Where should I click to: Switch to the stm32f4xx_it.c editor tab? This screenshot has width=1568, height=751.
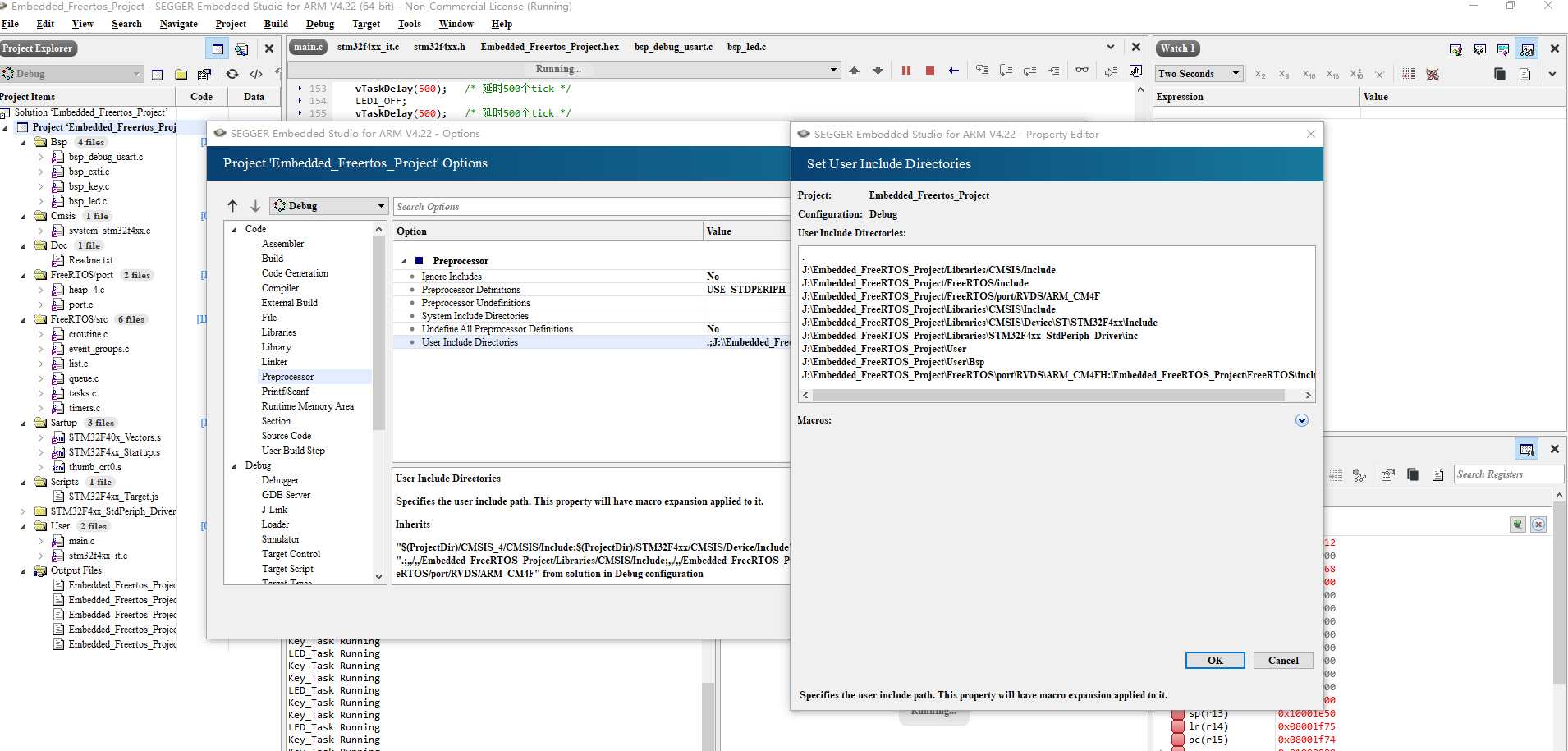click(x=368, y=47)
